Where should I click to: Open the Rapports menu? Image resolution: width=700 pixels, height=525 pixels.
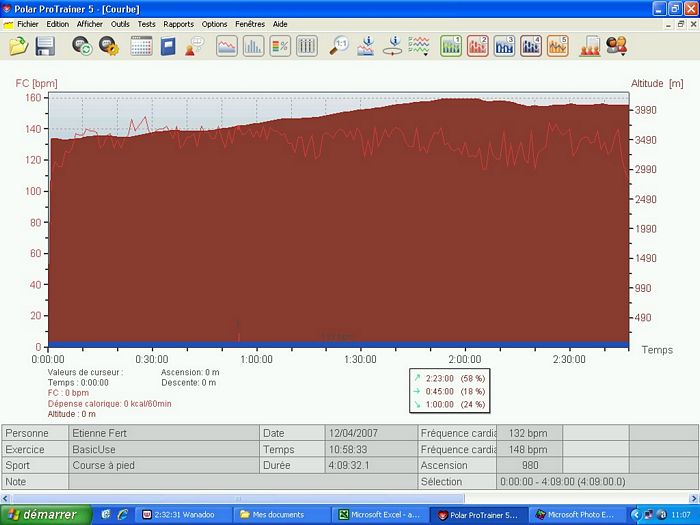pos(178,24)
